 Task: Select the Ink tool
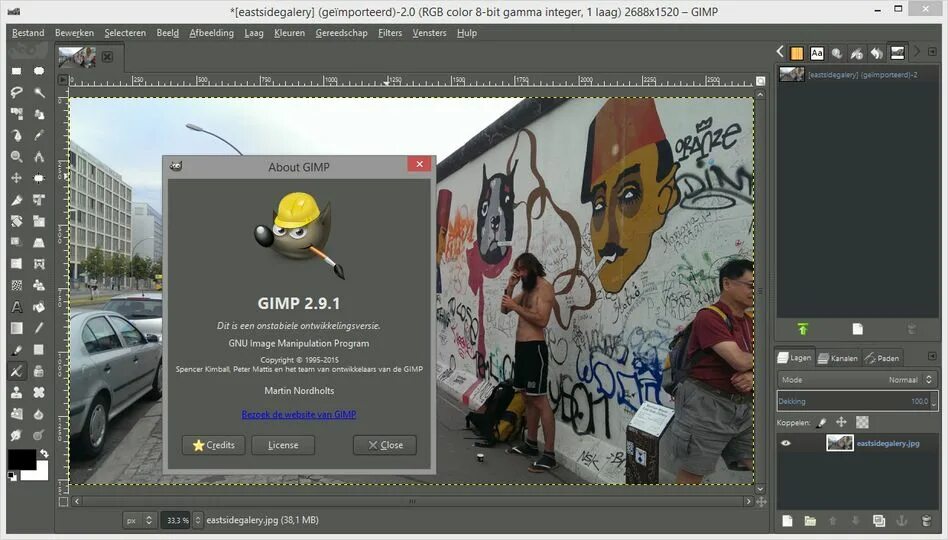39,371
